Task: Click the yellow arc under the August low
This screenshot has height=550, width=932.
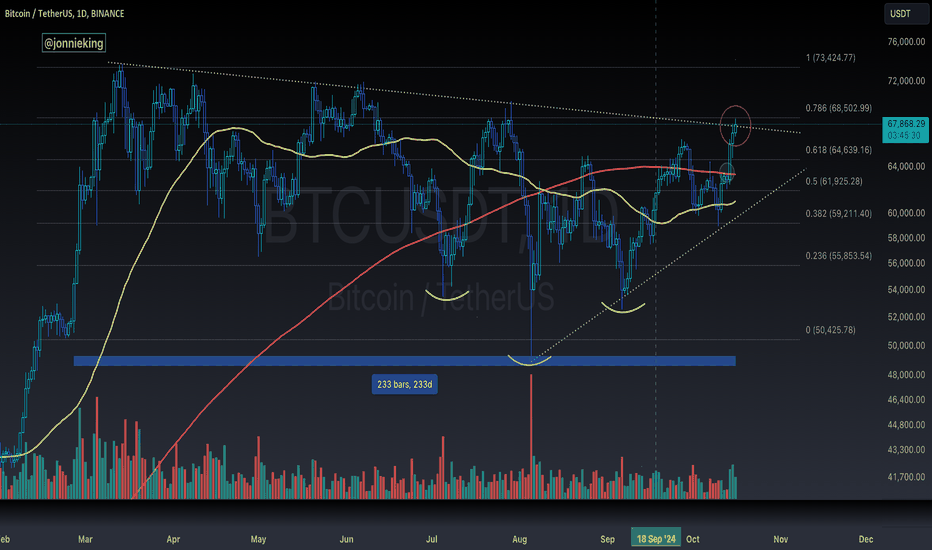Action: click(530, 360)
